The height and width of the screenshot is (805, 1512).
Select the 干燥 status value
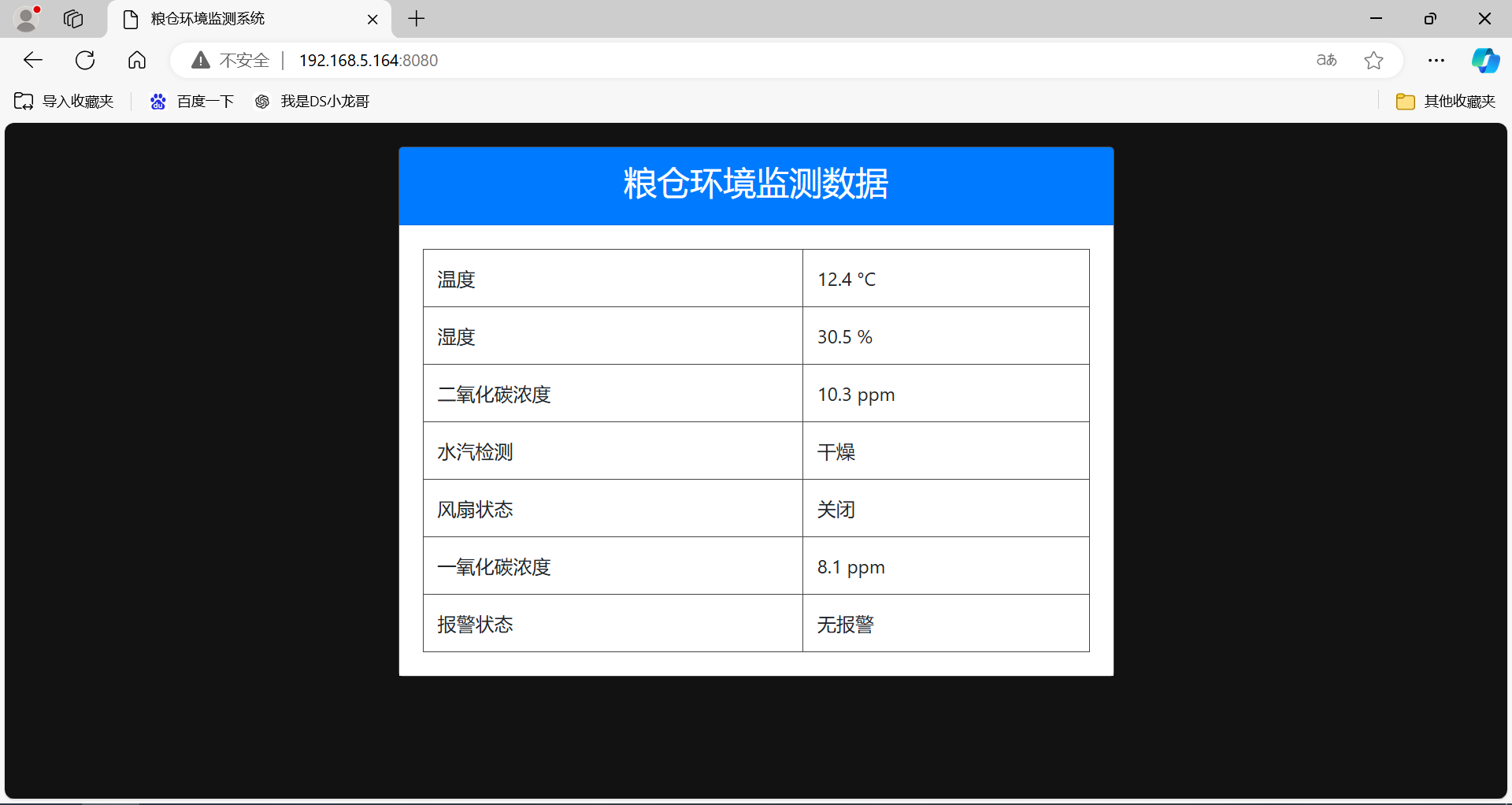point(836,452)
